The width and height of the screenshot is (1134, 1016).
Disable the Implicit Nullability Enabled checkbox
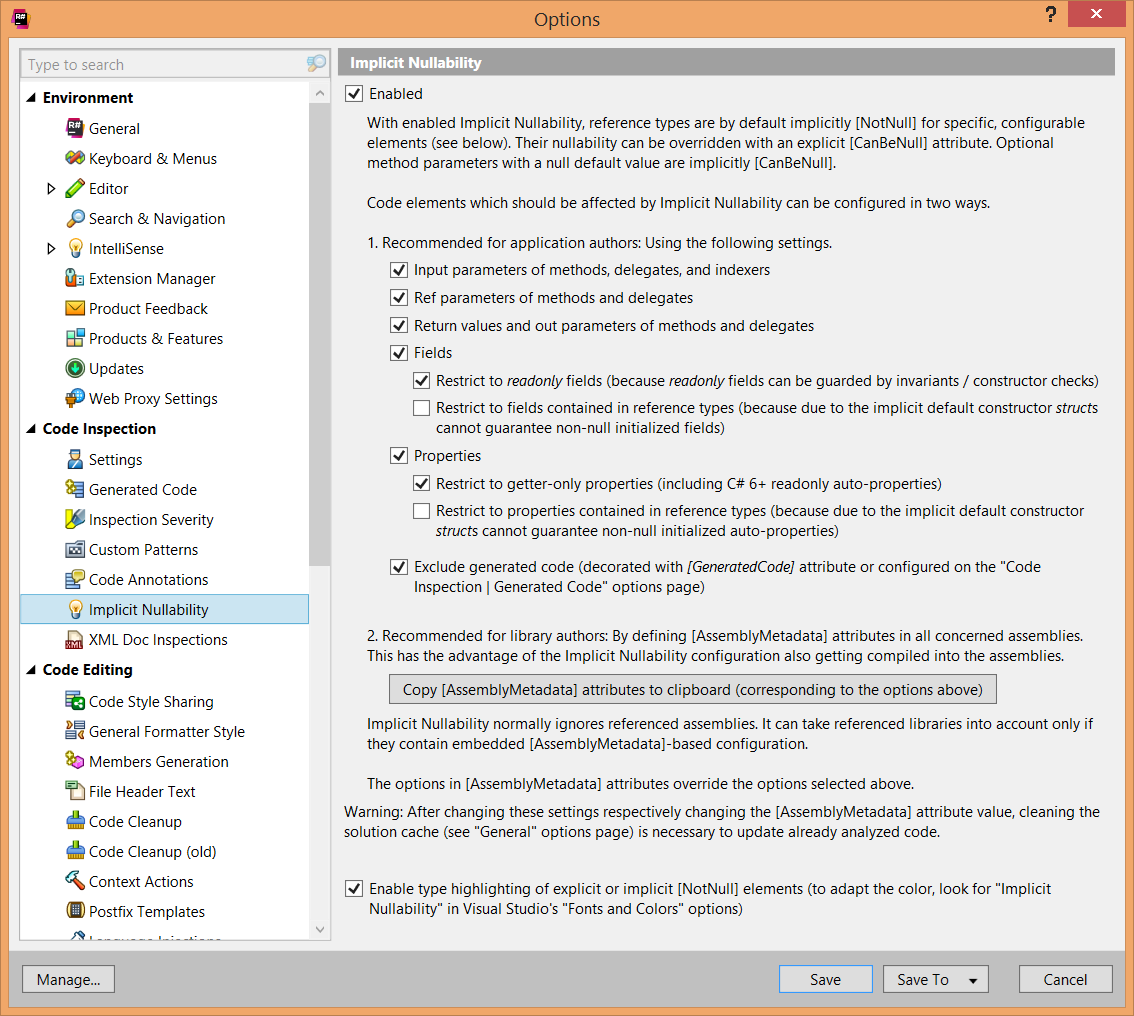pos(353,94)
